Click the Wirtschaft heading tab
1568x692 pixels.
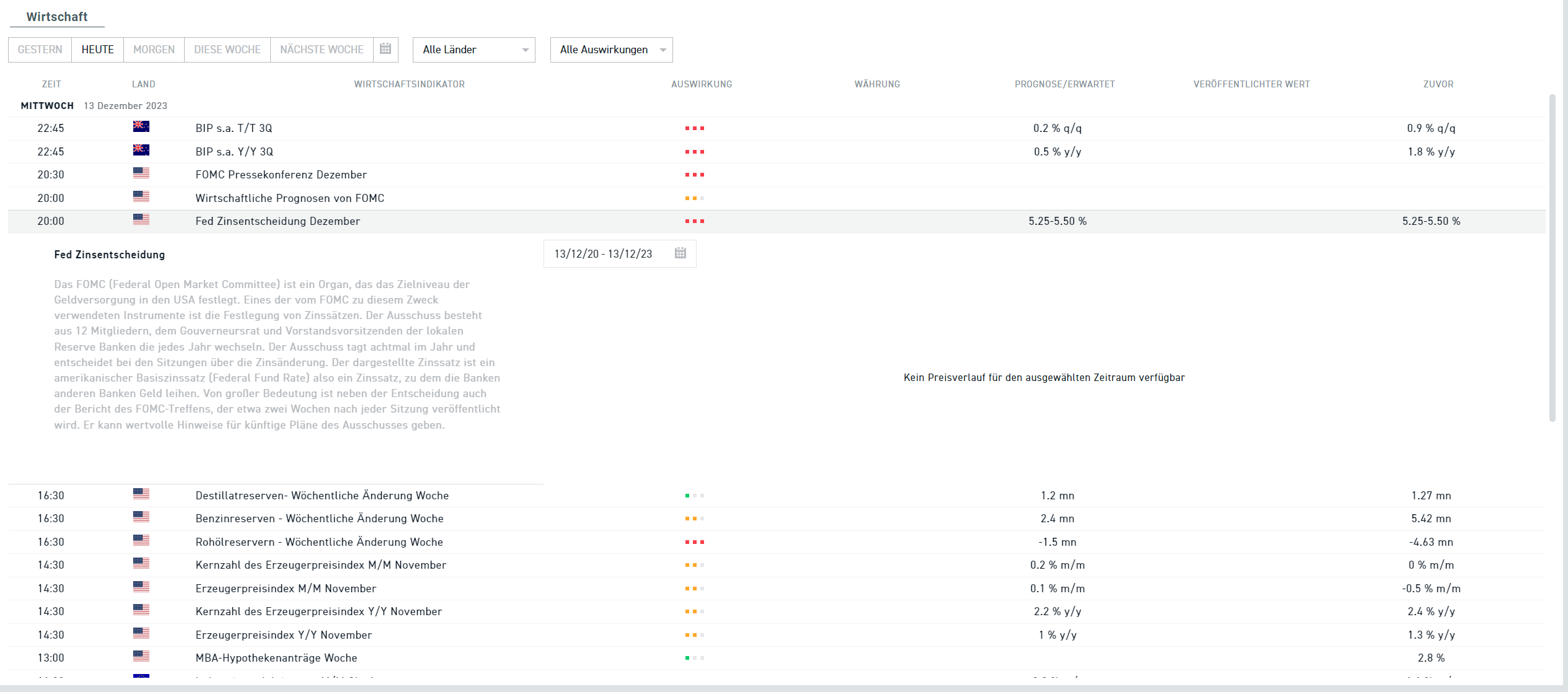[57, 17]
